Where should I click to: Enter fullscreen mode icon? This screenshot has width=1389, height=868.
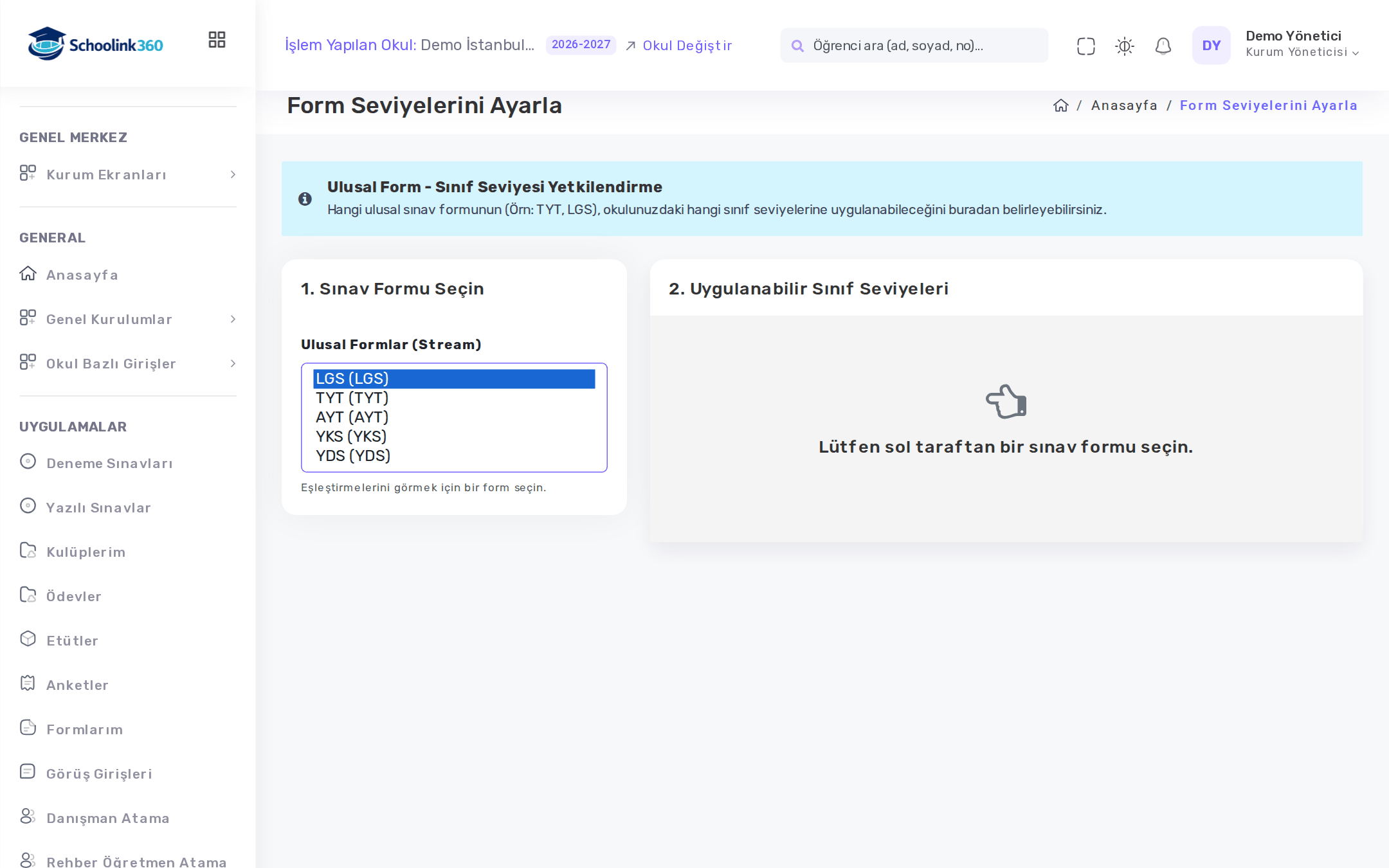point(1085,46)
